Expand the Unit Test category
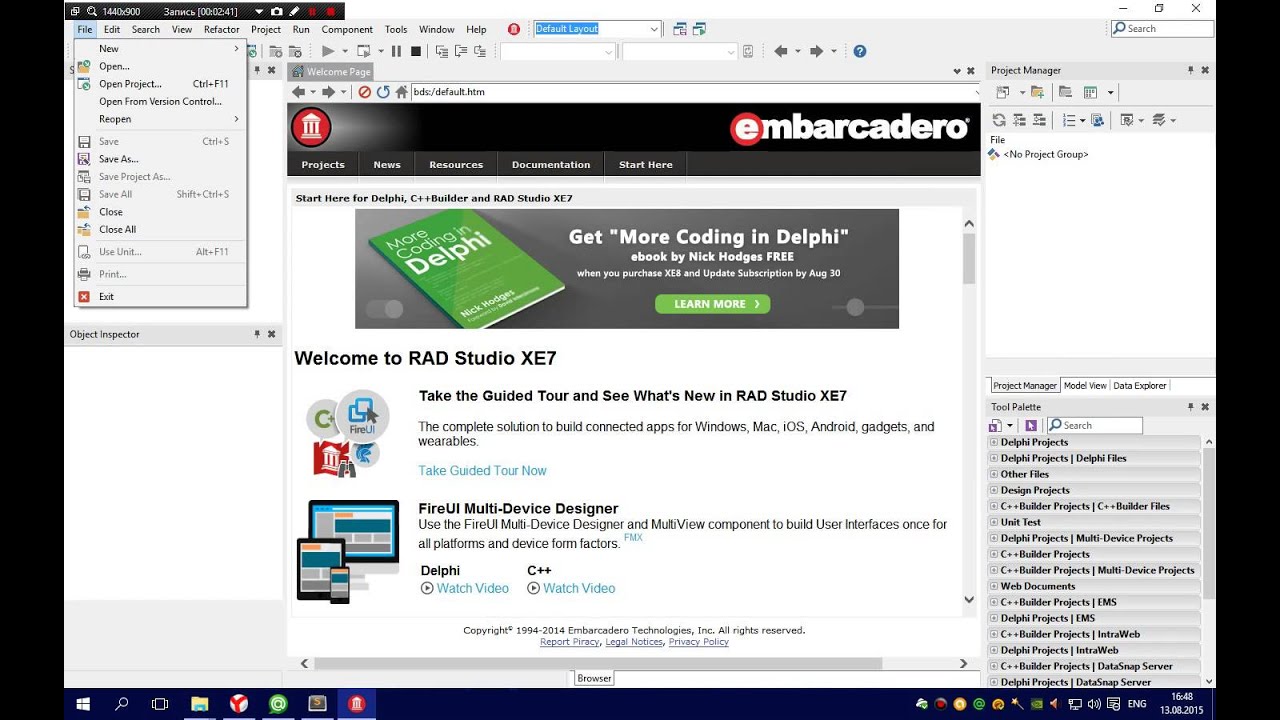This screenshot has height=720, width=1280. (994, 522)
